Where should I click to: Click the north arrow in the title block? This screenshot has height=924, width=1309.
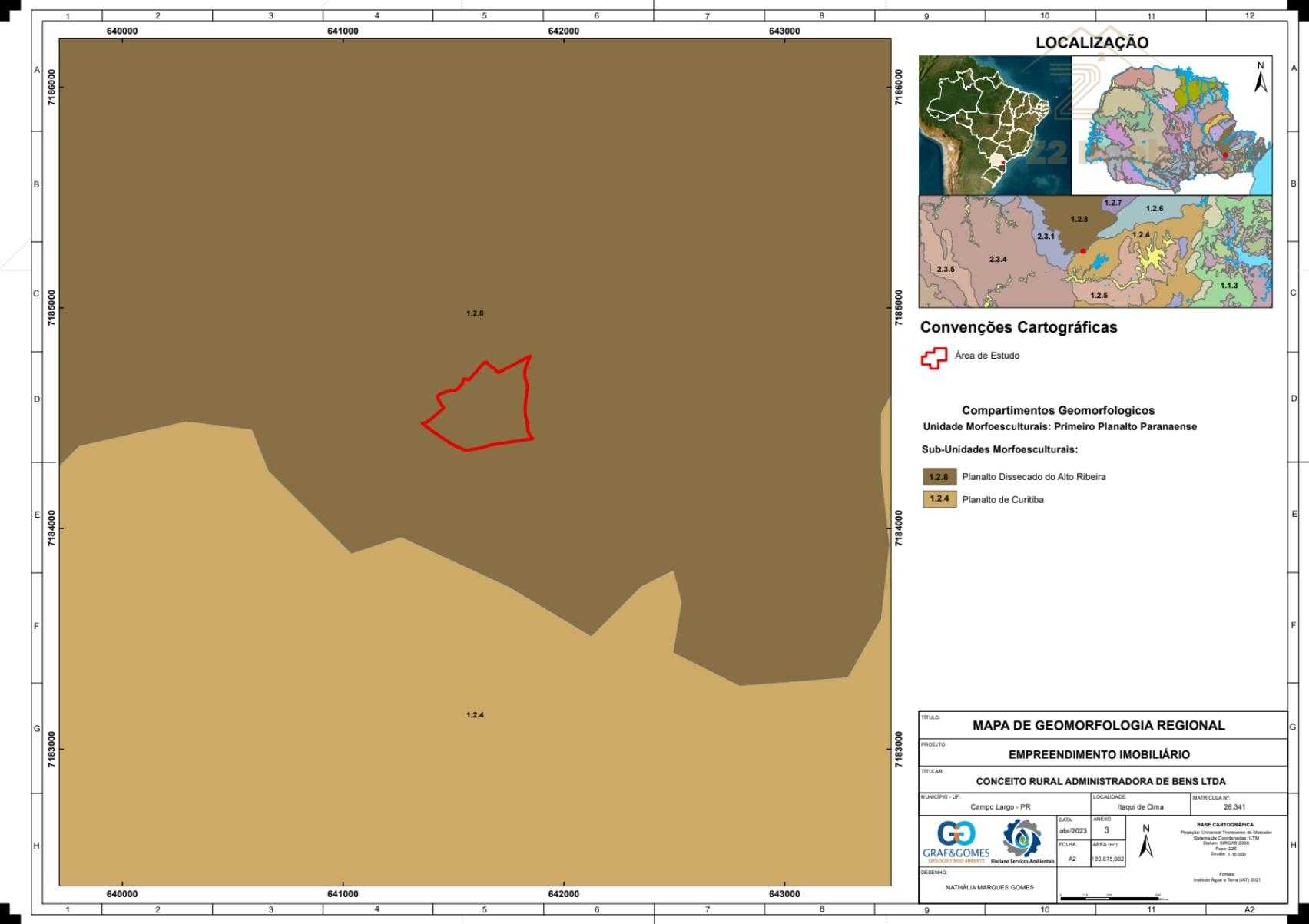(x=1146, y=843)
